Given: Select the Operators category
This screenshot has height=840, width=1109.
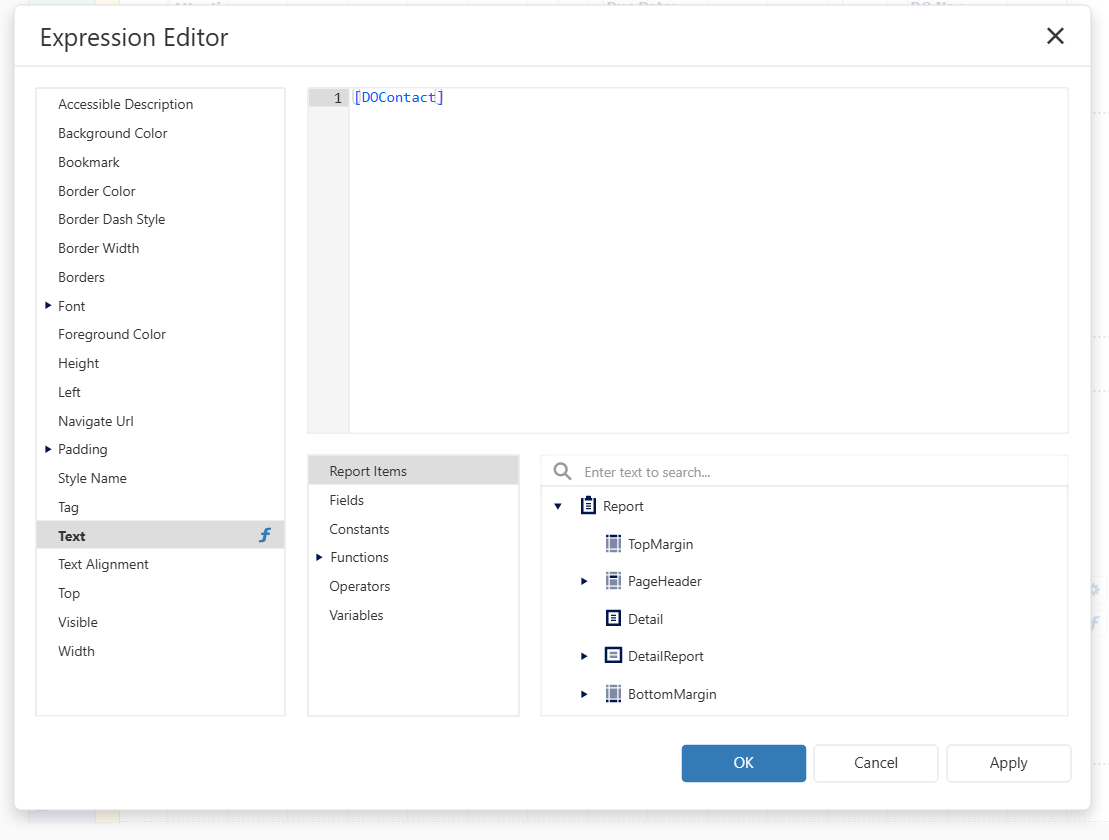Looking at the screenshot, I should [360, 586].
